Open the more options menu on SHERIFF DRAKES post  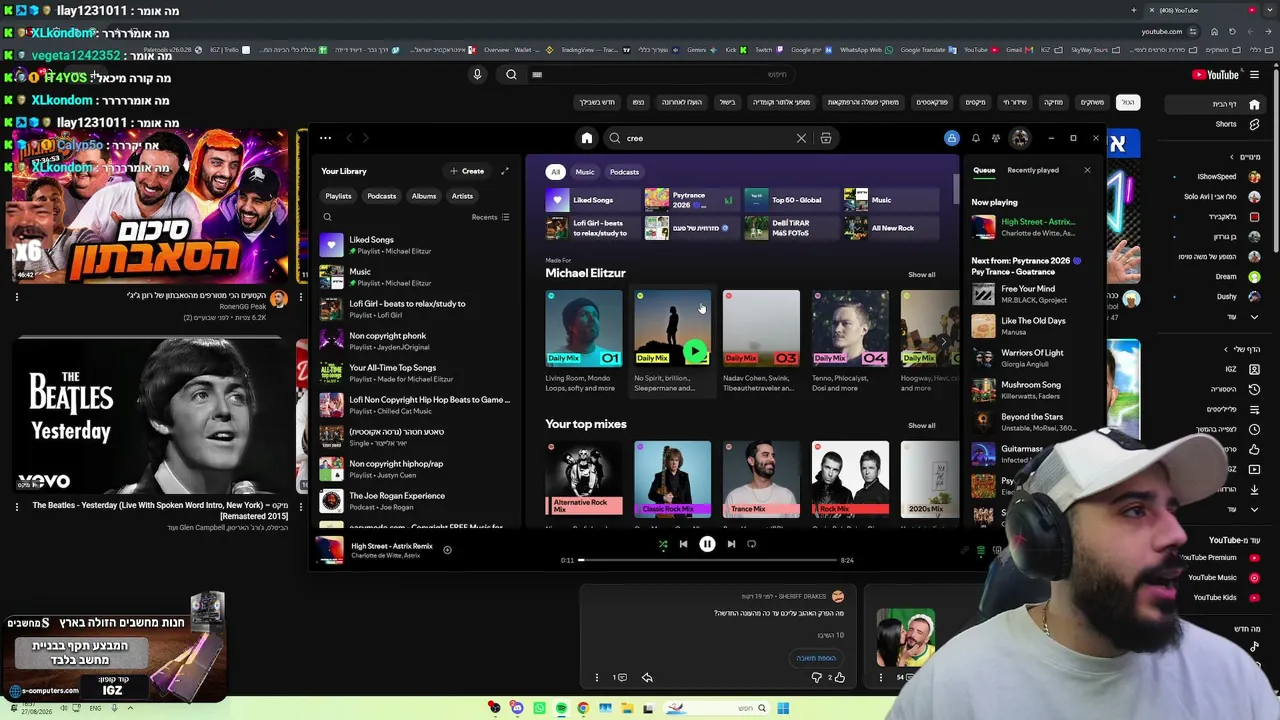point(597,677)
